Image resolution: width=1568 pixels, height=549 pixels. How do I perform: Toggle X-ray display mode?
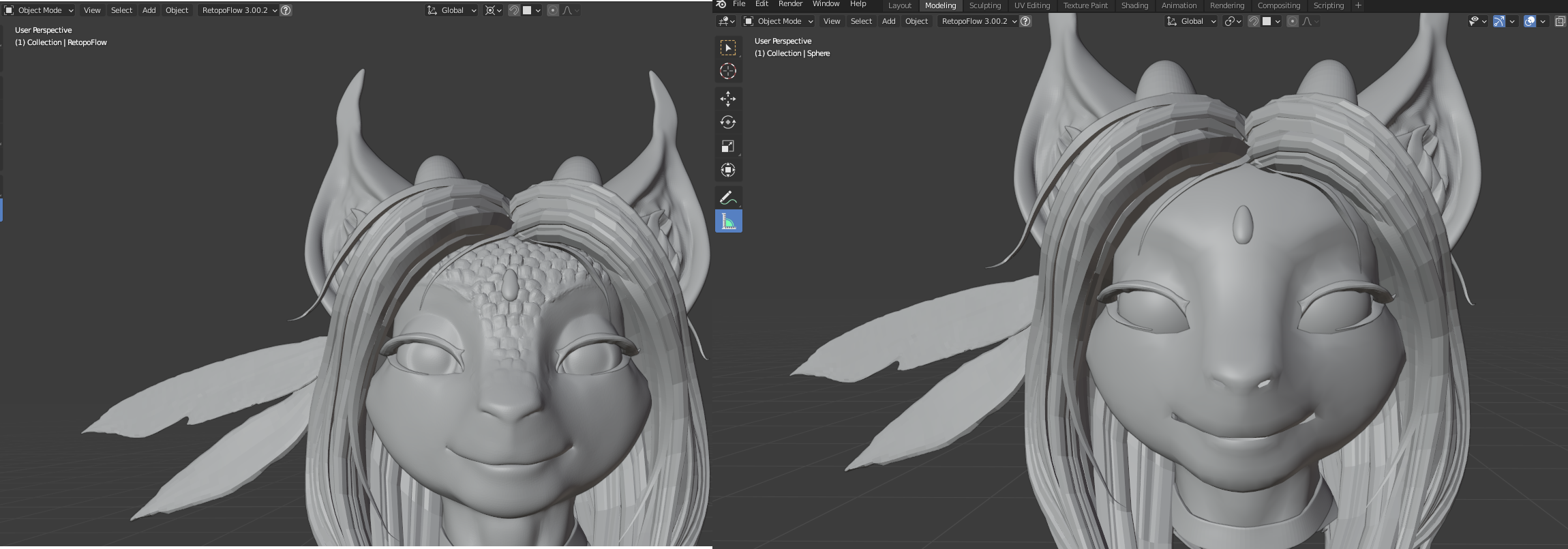point(1560,21)
